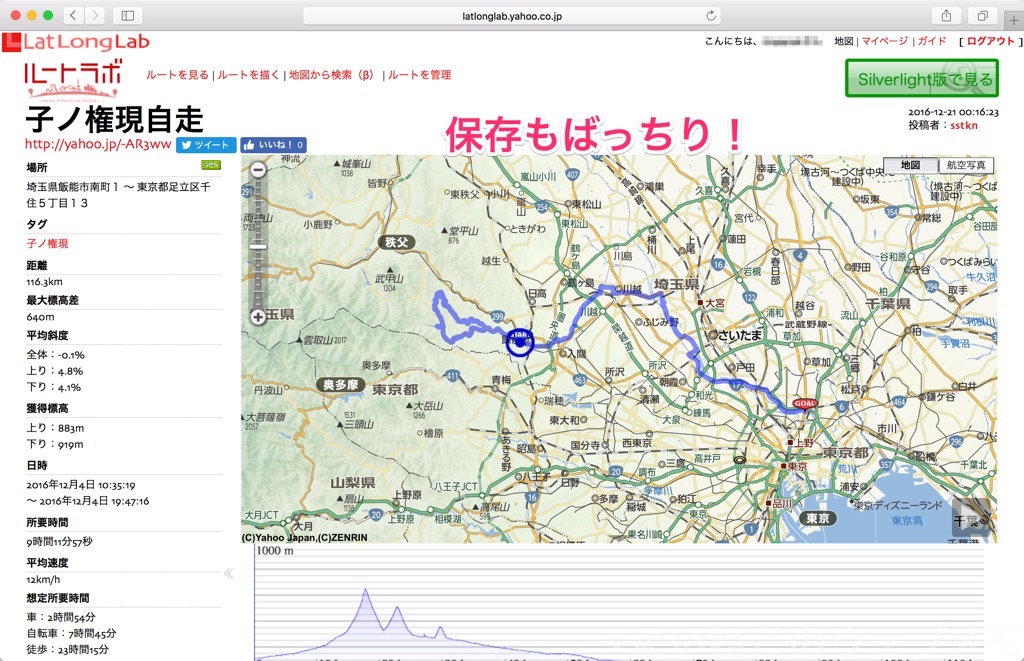This screenshot has height=661, width=1024.
Task: Open the ルートを描く menu item
Action: point(248,75)
